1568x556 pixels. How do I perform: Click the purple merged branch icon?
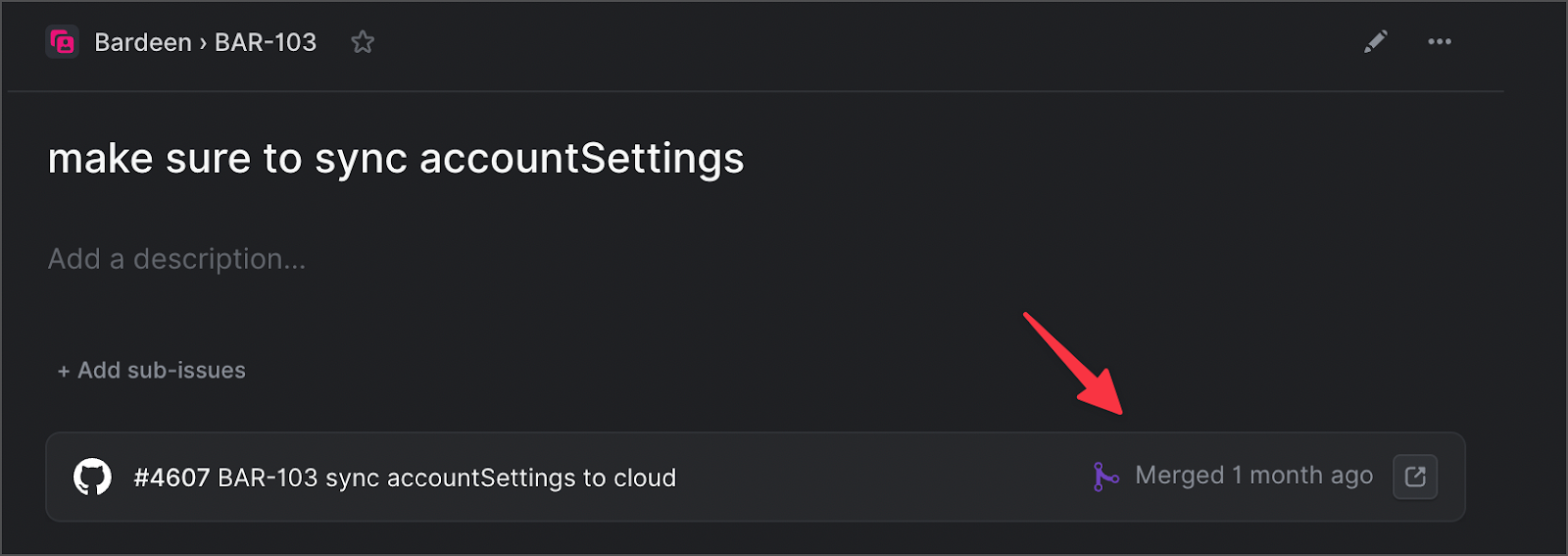pos(1105,477)
